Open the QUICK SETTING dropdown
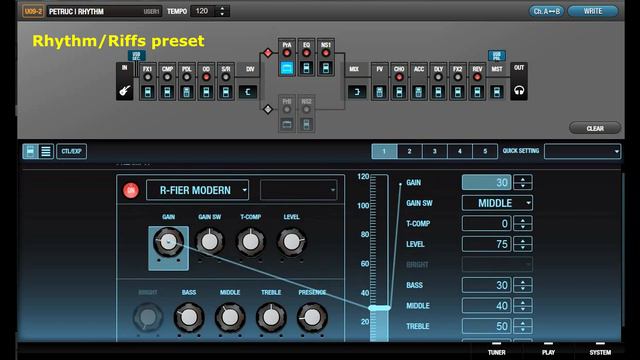The height and width of the screenshot is (360, 640). pos(582,151)
